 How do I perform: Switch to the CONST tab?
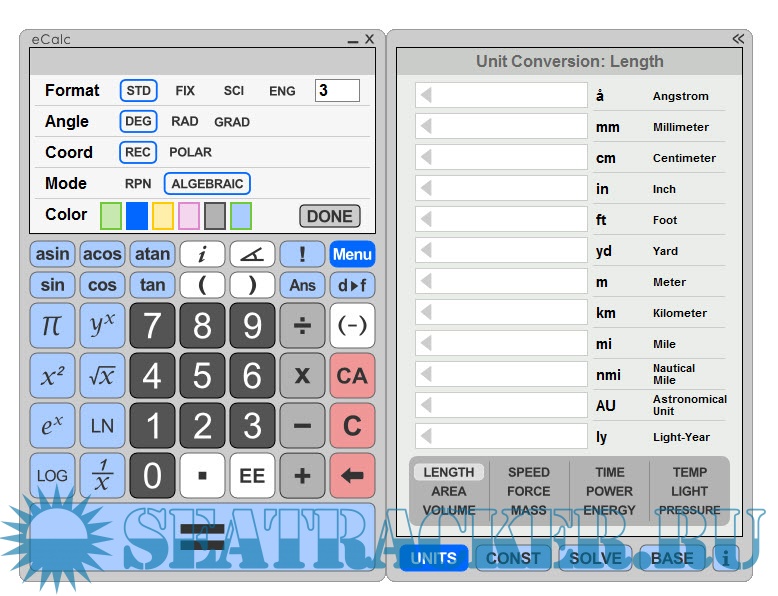[513, 558]
